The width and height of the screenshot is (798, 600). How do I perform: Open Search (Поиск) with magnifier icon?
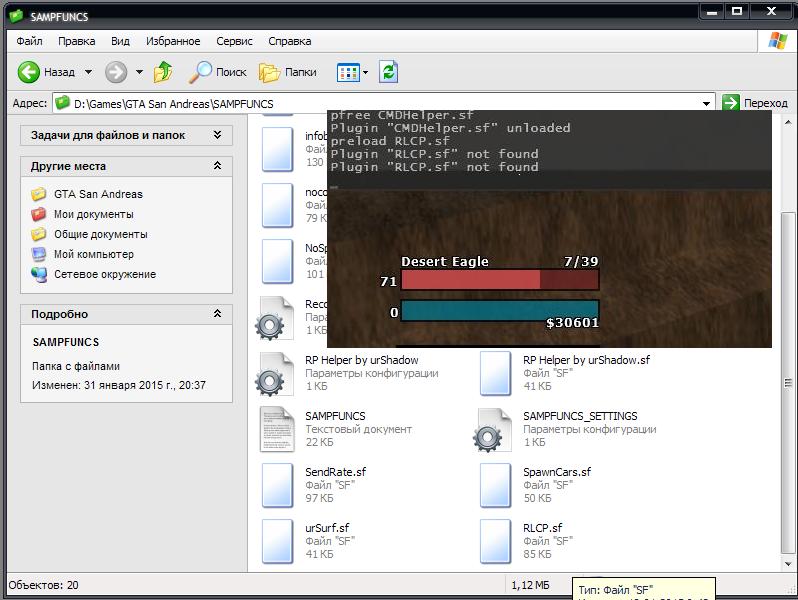217,72
